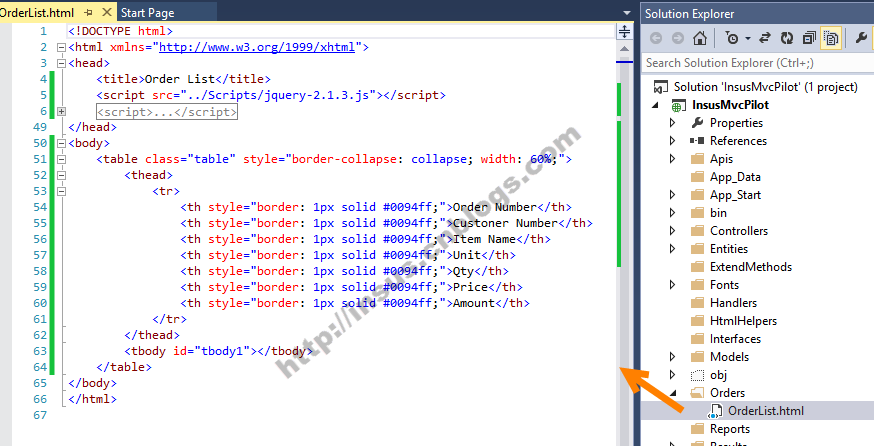Click the InsusMvcPilot project web icon
This screenshot has height=446, width=874.
click(x=678, y=105)
